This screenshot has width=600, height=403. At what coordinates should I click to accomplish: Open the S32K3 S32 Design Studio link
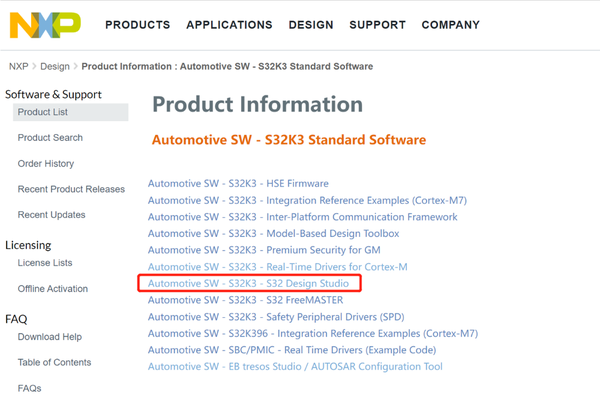coord(248,284)
